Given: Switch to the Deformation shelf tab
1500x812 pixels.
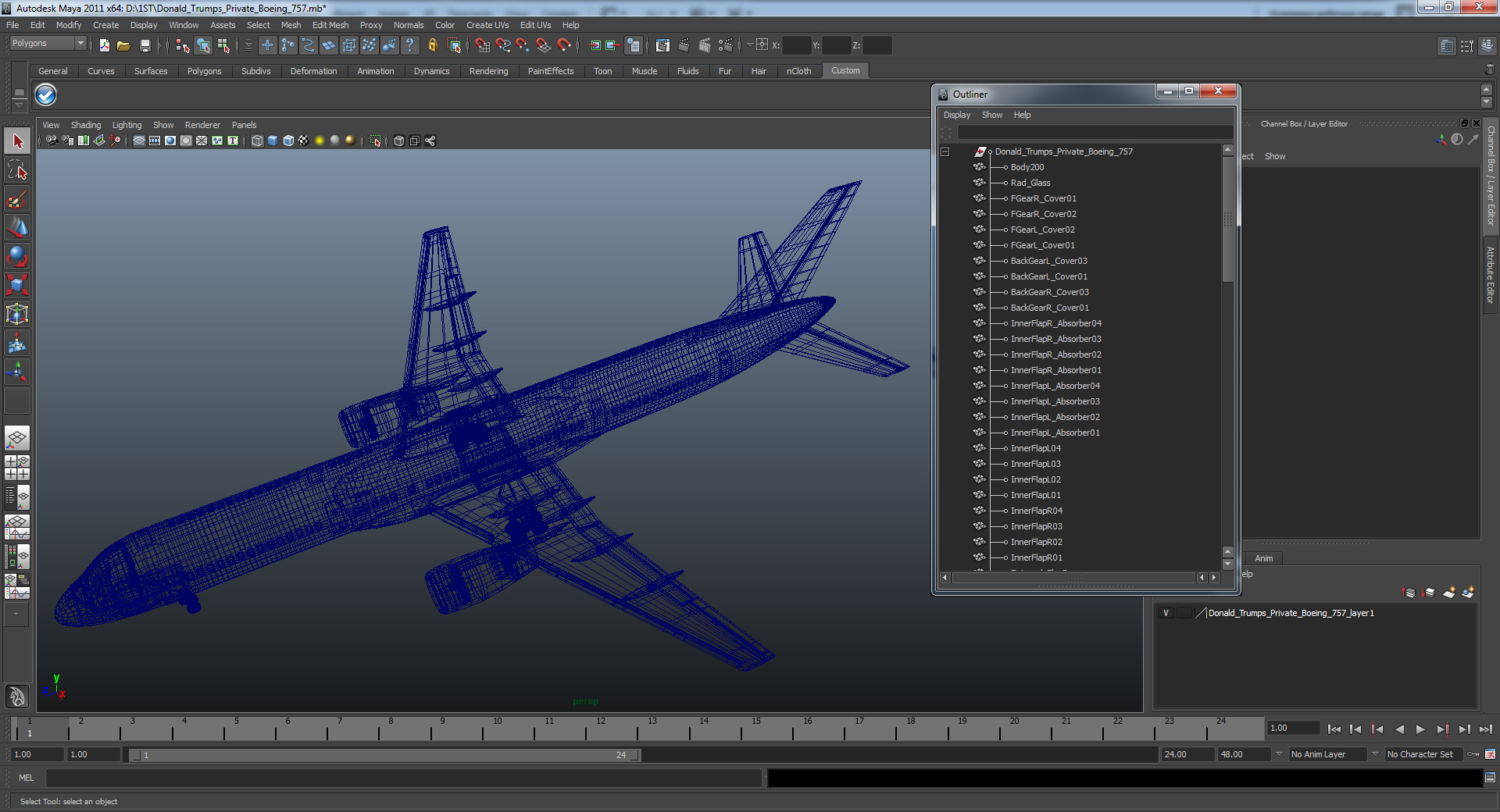Looking at the screenshot, I should 313,71.
